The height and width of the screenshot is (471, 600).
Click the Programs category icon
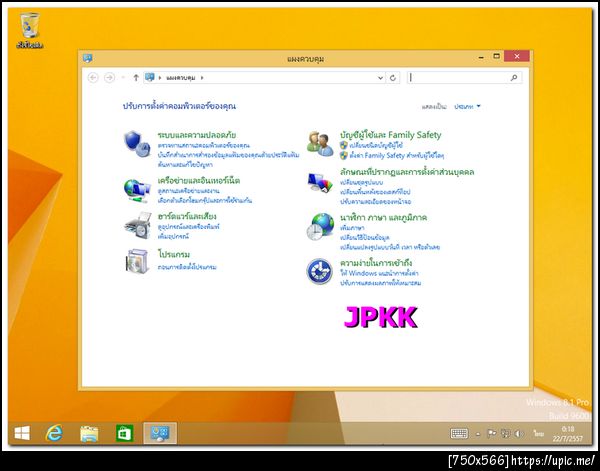pos(137,261)
